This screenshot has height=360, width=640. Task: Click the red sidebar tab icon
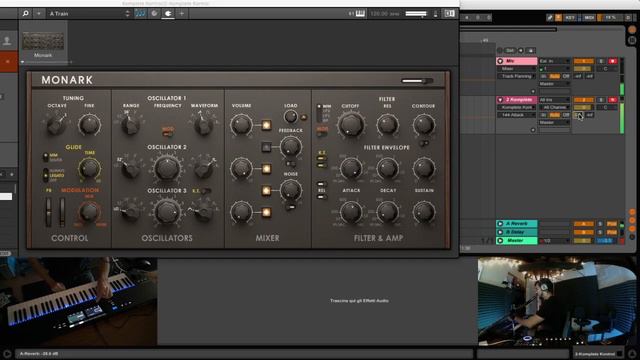pos(8,62)
